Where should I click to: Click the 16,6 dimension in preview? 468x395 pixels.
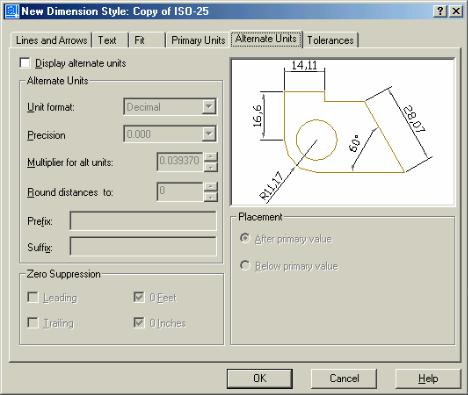click(x=257, y=116)
